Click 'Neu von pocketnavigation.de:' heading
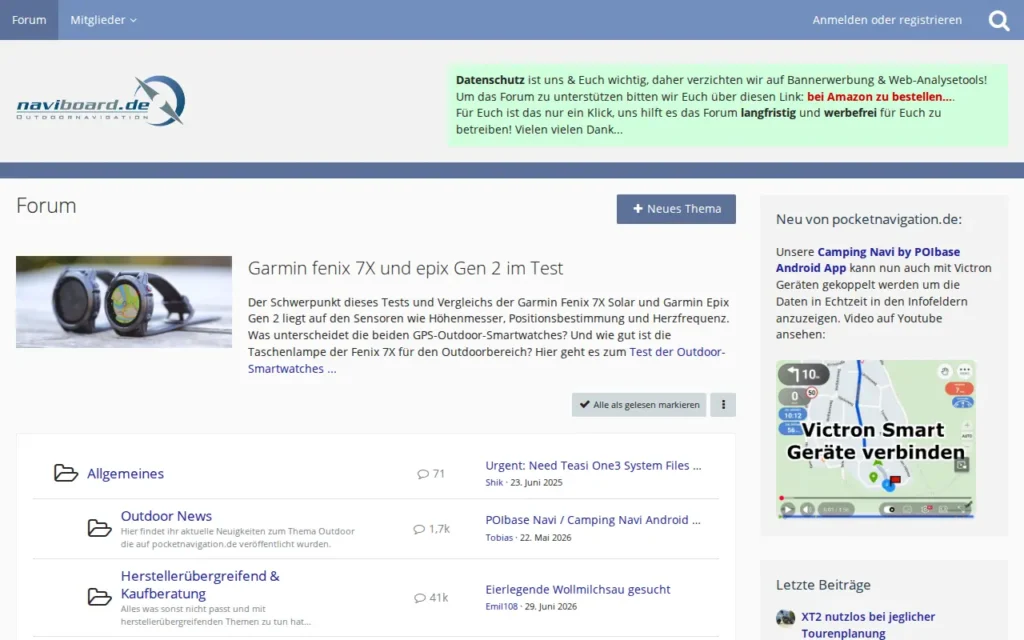Viewport: 1024px width, 640px height. (869, 219)
